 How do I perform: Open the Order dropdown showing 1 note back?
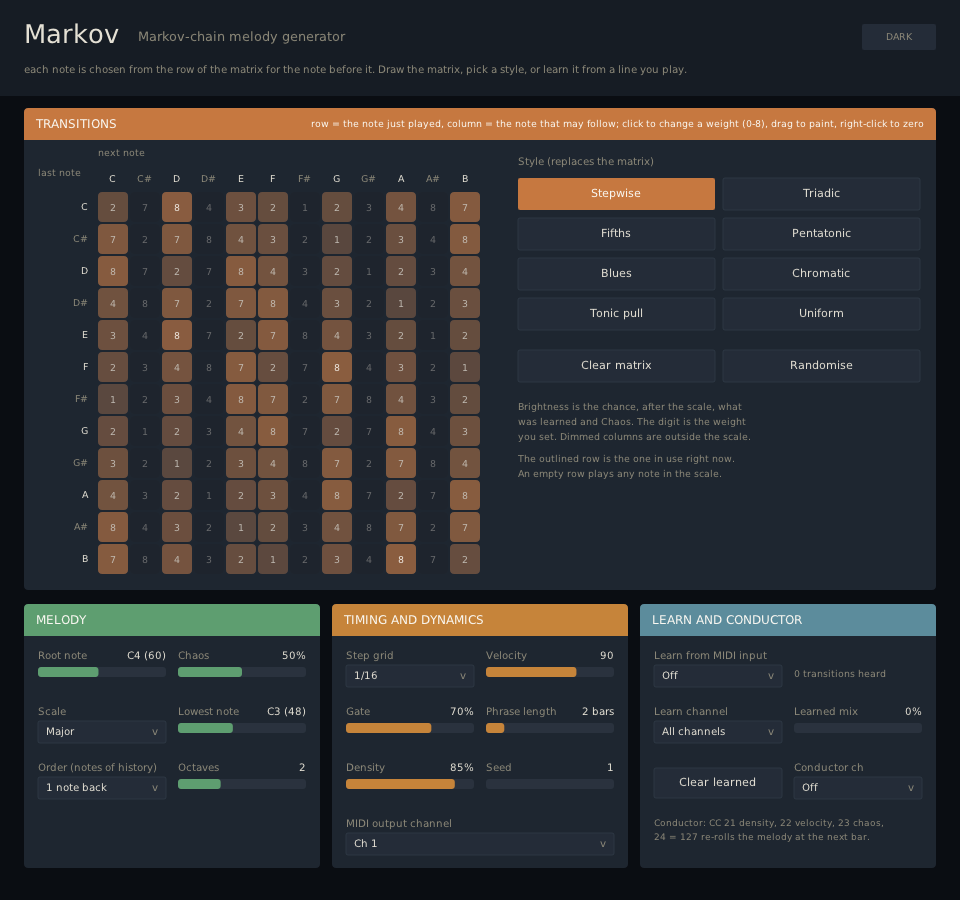click(x=102, y=788)
